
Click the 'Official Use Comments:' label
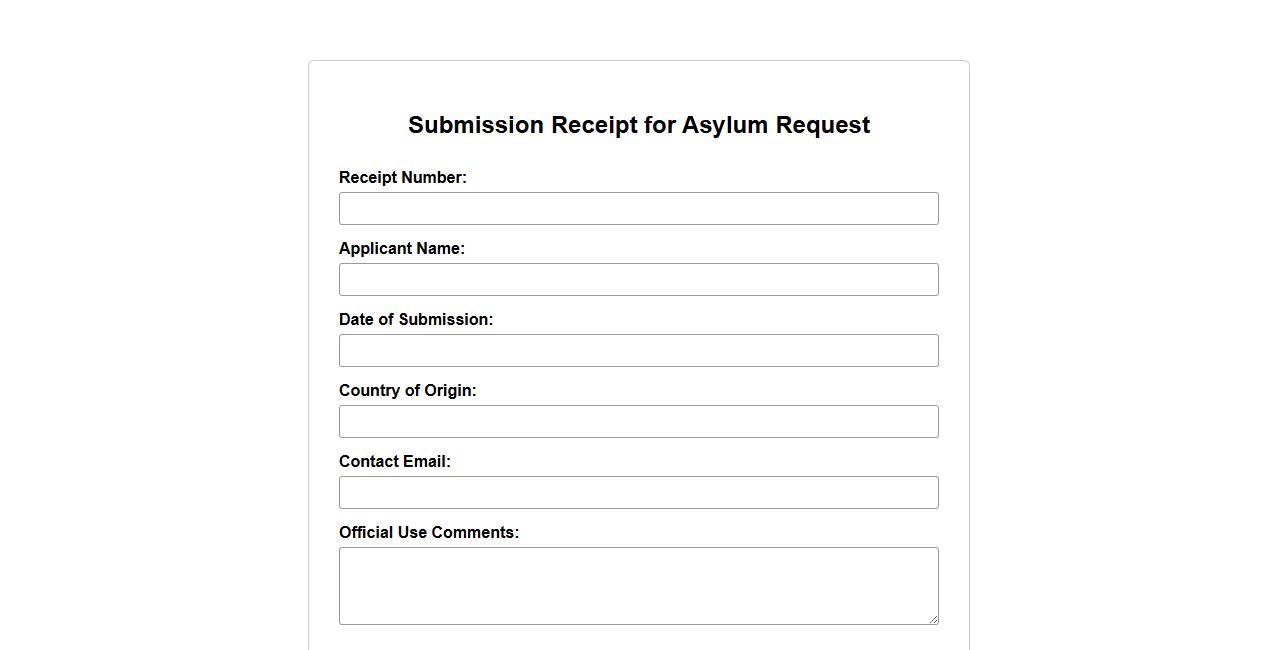tap(429, 533)
